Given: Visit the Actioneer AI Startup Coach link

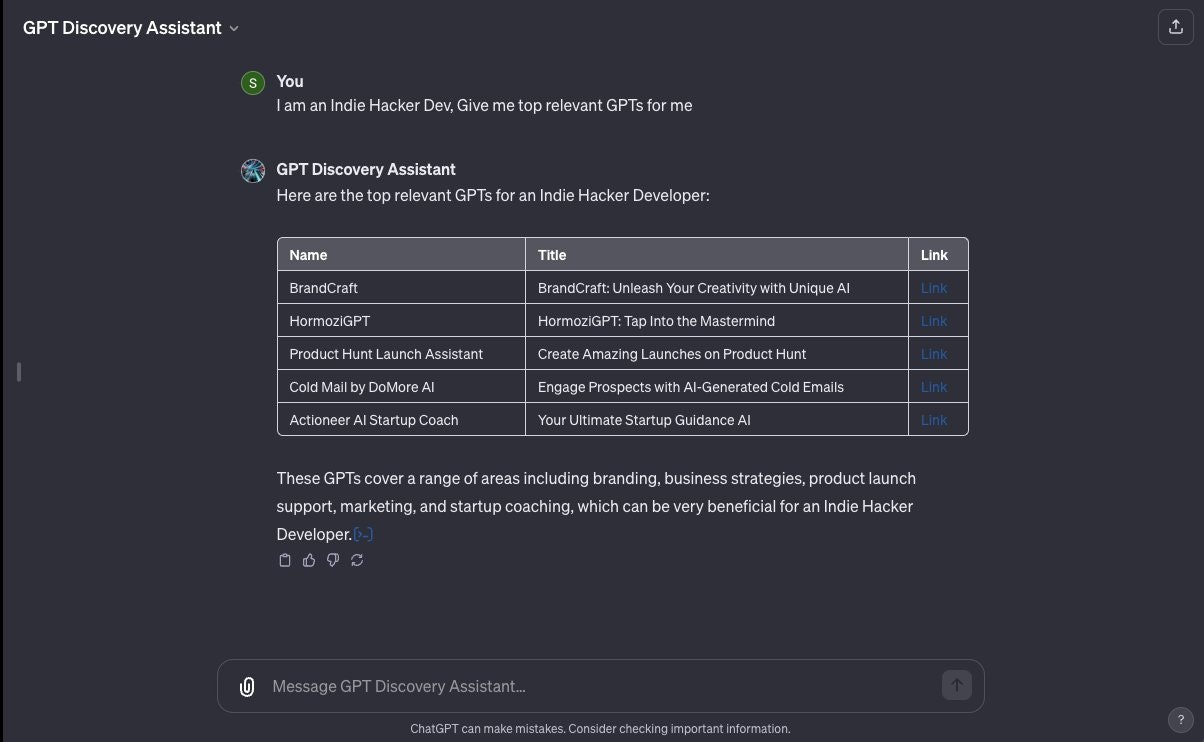Looking at the screenshot, I should coord(934,420).
